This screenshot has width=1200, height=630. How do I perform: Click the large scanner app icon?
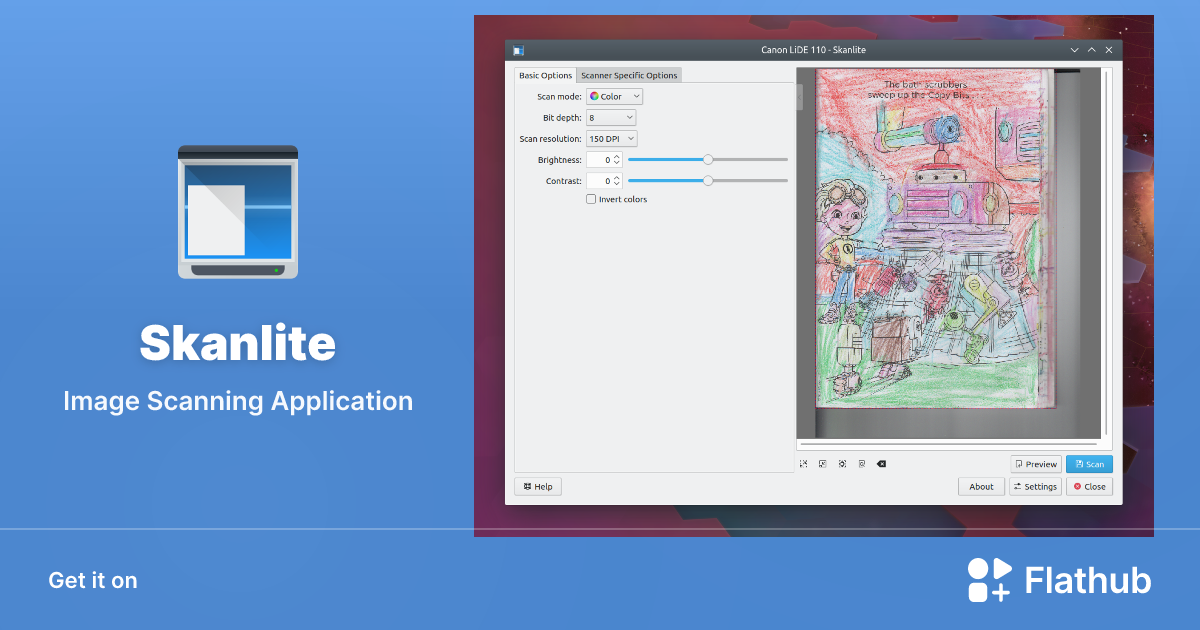tap(237, 211)
